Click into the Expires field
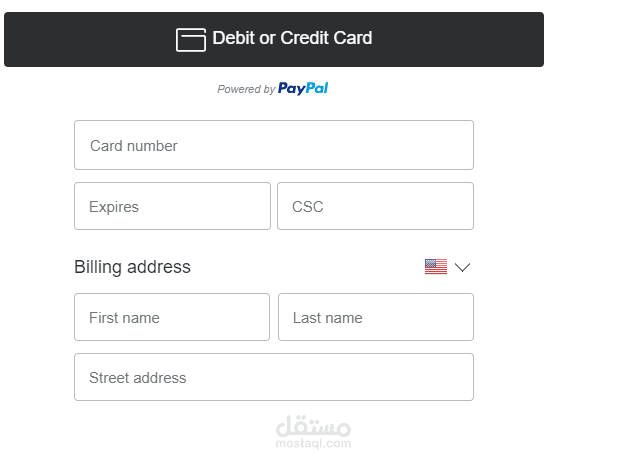Image resolution: width=627 pixels, height=459 pixels. 172,206
